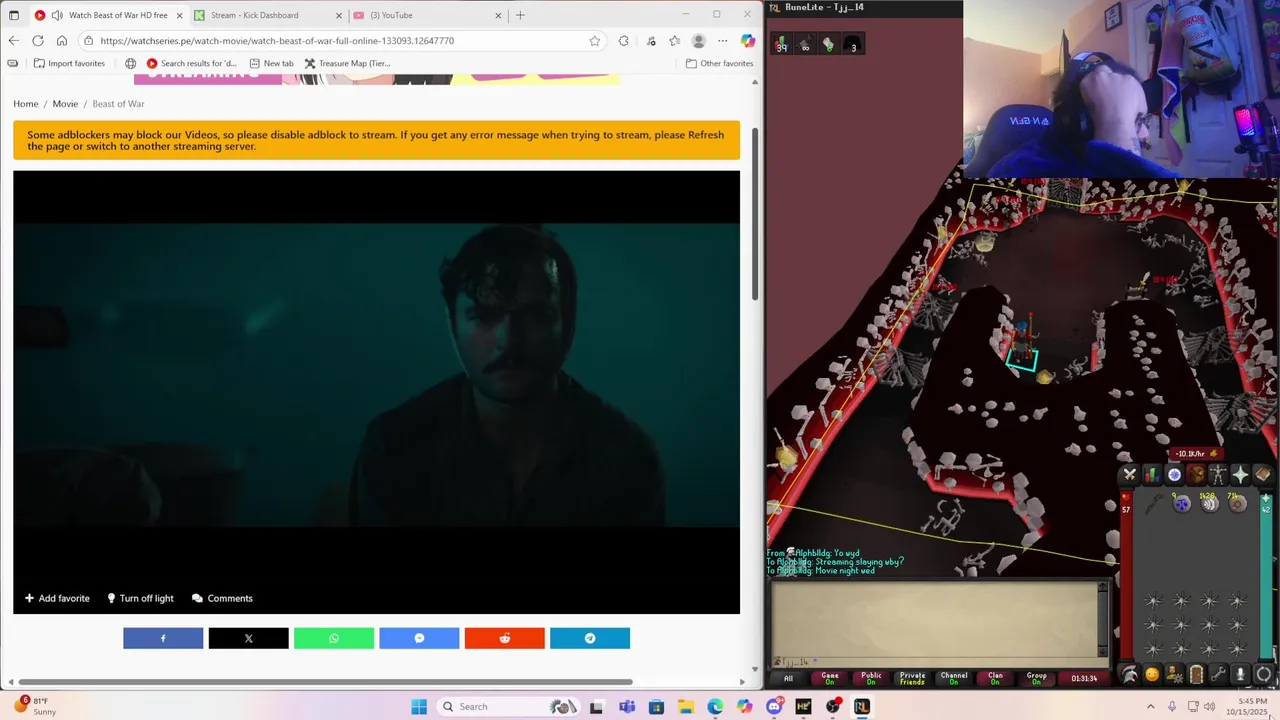Click the video player to play
Screen dimensions: 1280x720
[x=376, y=375]
